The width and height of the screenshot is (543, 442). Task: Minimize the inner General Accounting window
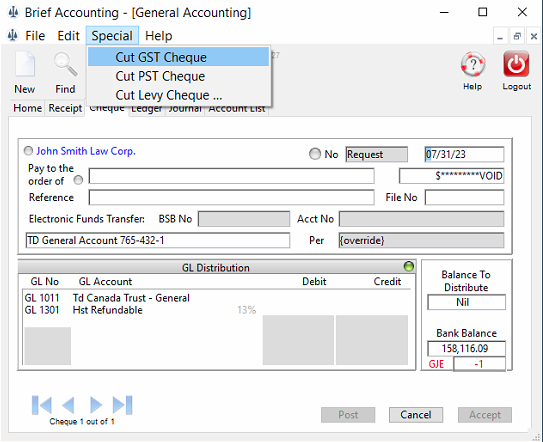coord(500,36)
